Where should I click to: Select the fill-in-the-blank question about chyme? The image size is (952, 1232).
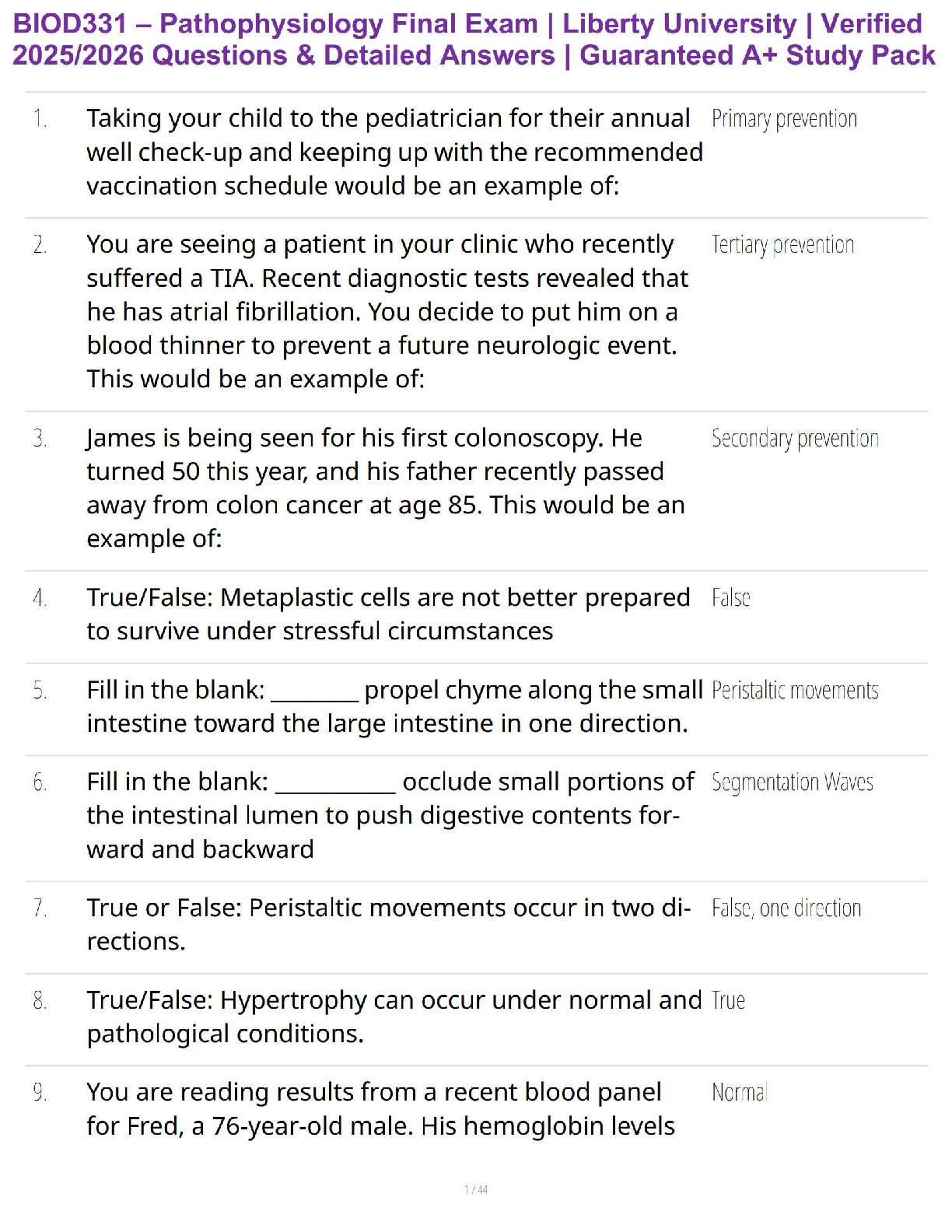tap(395, 707)
